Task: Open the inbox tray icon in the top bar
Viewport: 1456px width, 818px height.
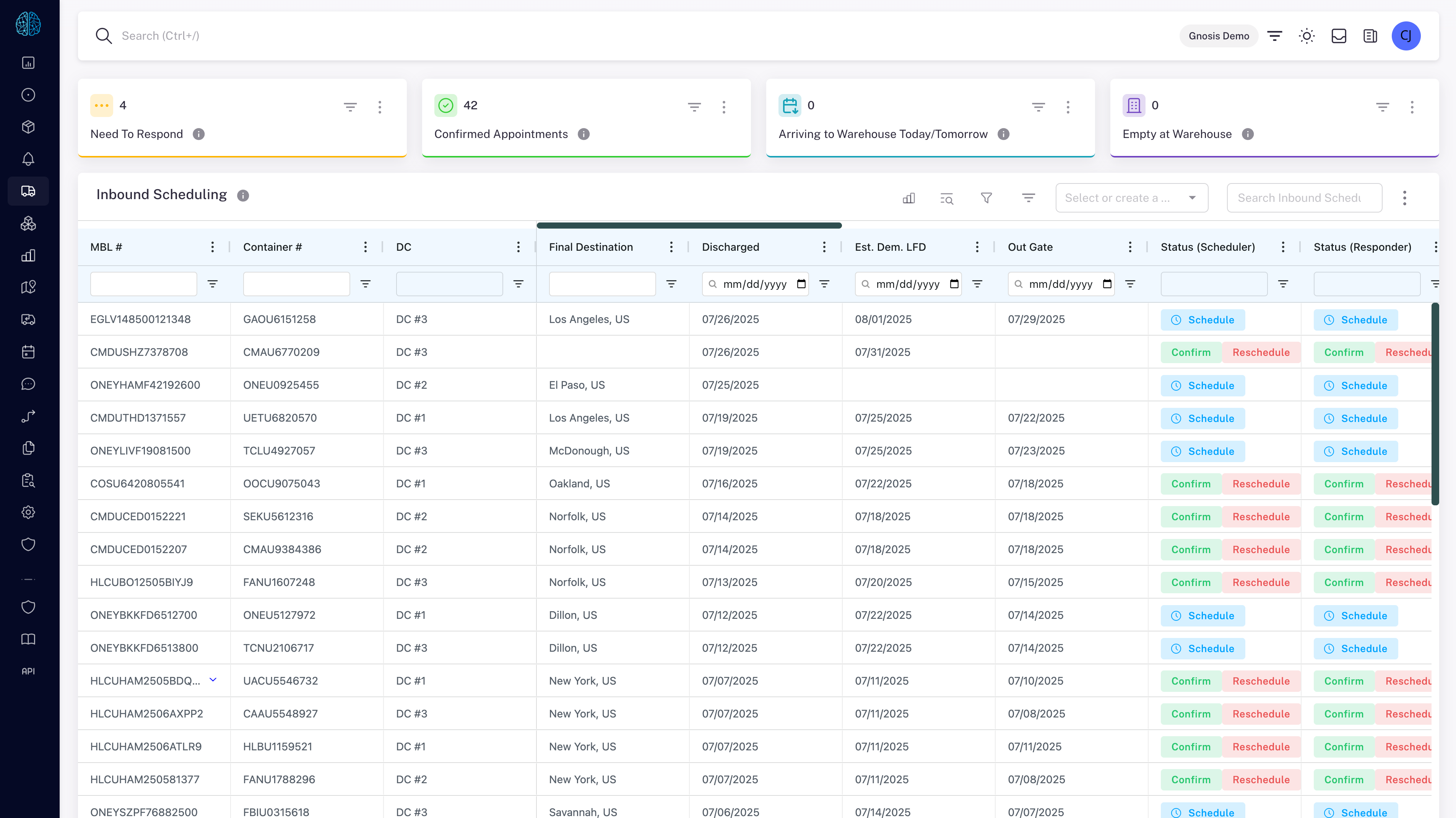Action: tap(1339, 36)
